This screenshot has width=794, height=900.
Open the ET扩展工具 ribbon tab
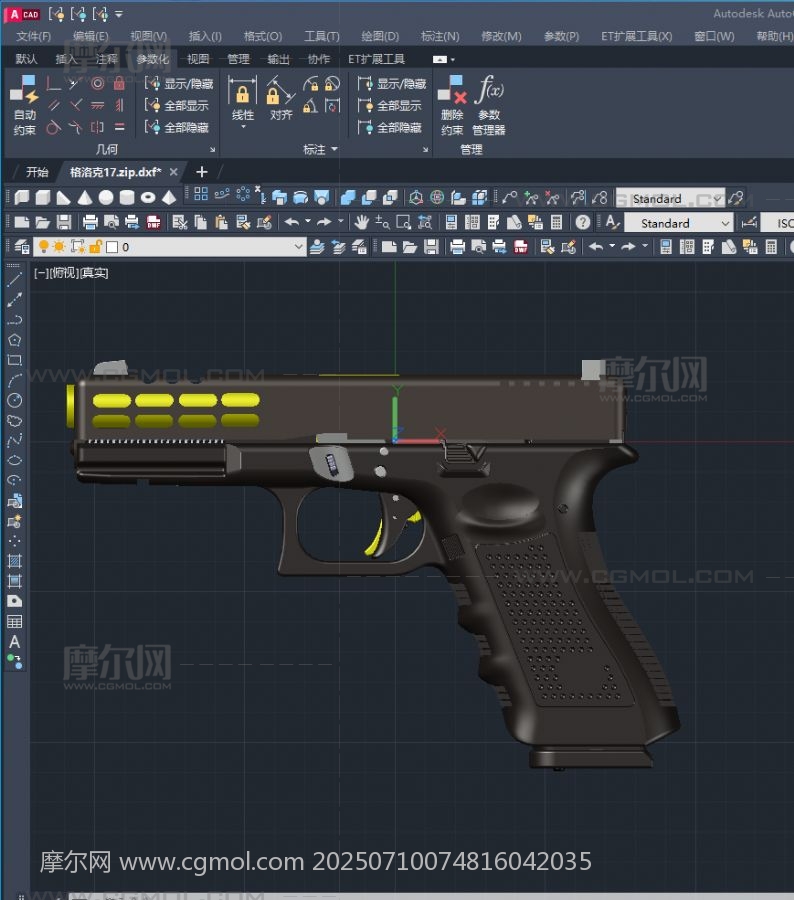pyautogui.click(x=376, y=59)
